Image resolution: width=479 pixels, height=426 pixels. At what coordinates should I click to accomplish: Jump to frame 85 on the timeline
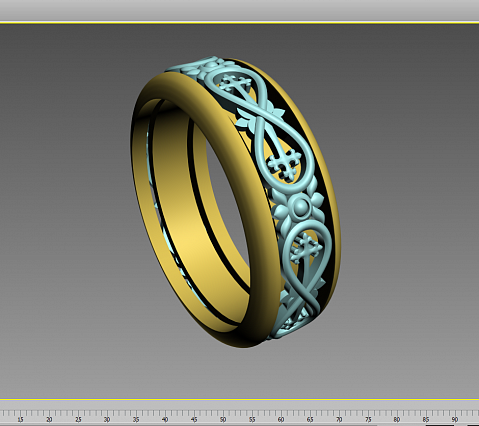(426, 419)
